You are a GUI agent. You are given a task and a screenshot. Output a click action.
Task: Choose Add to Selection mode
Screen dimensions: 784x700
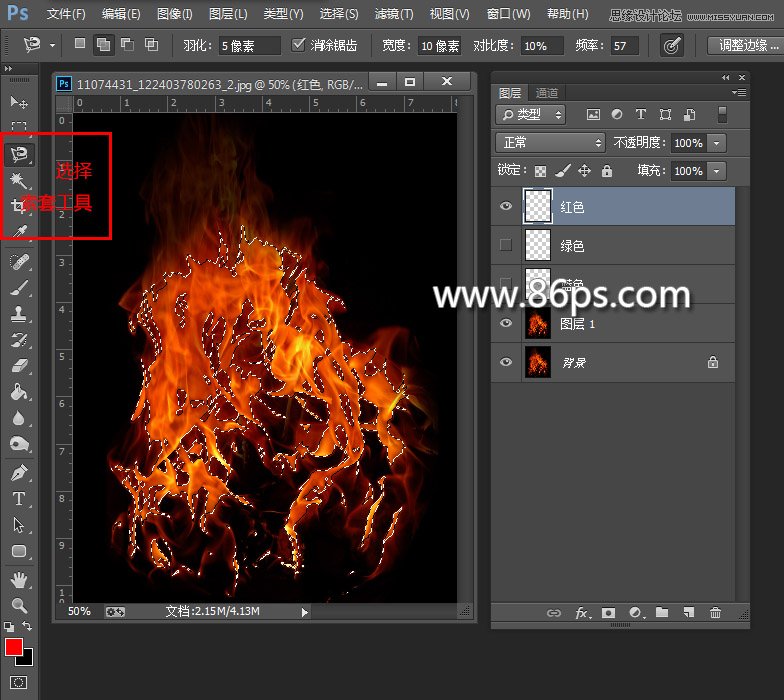[x=104, y=45]
